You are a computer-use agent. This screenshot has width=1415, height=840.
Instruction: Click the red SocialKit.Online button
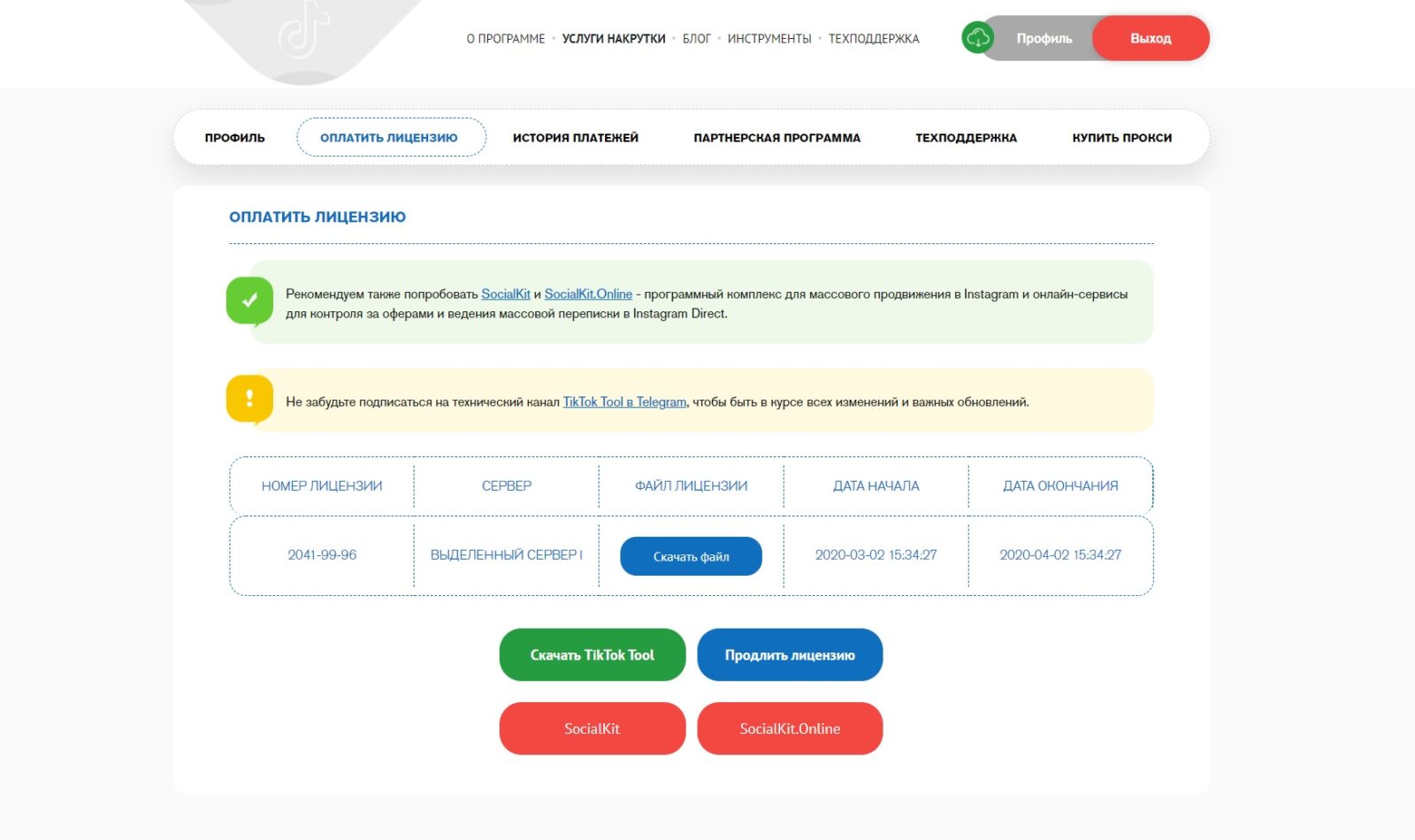click(x=790, y=729)
